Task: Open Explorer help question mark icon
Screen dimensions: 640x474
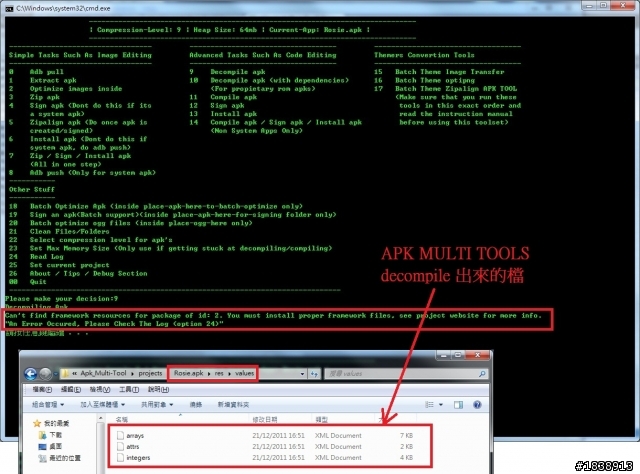Action: (477, 405)
